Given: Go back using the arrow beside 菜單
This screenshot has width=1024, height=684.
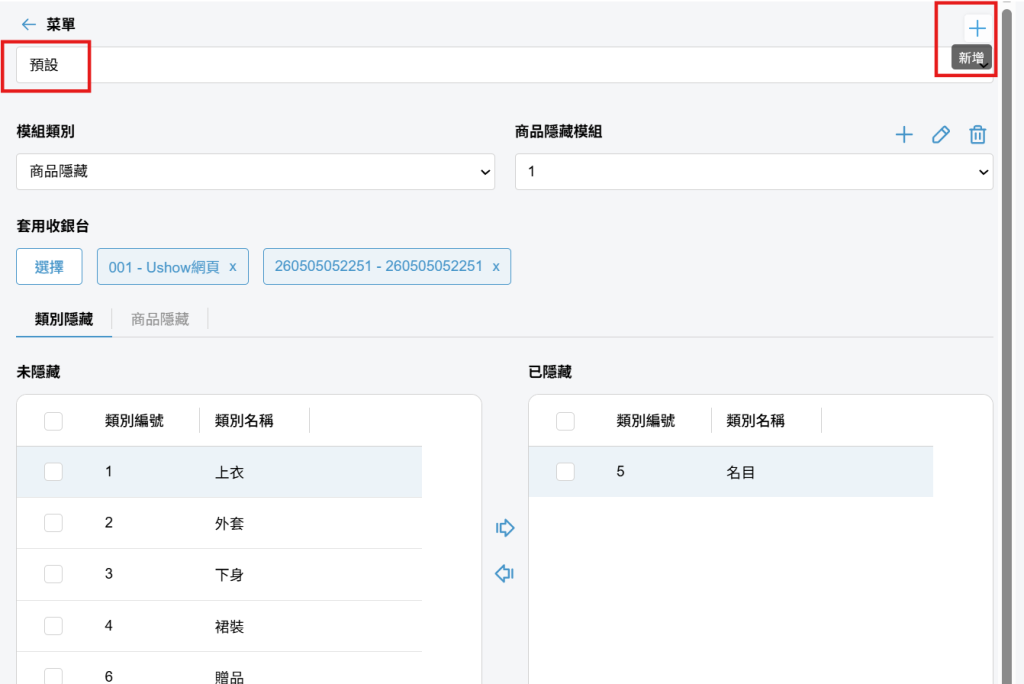Looking at the screenshot, I should (28, 25).
